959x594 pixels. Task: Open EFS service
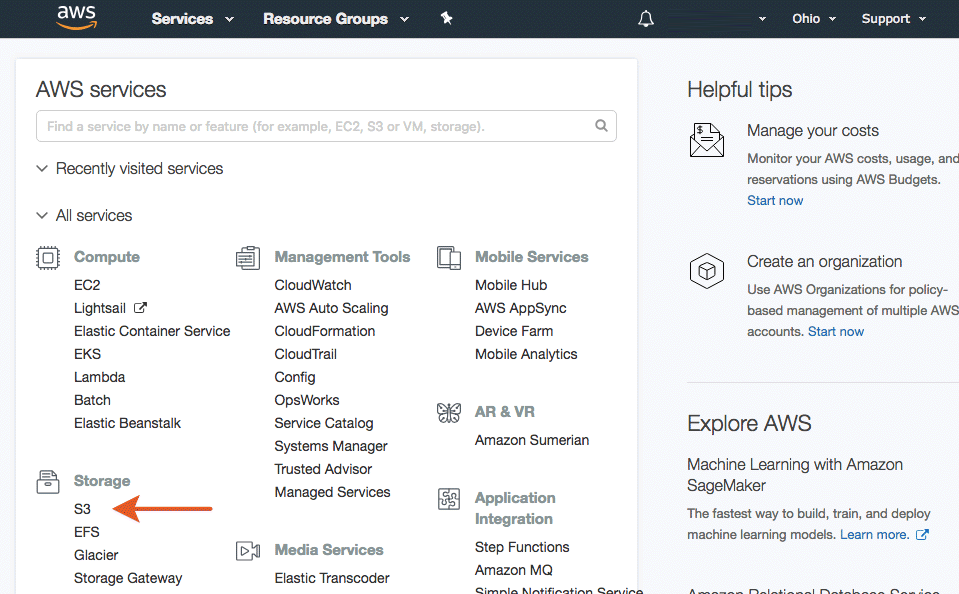point(87,532)
